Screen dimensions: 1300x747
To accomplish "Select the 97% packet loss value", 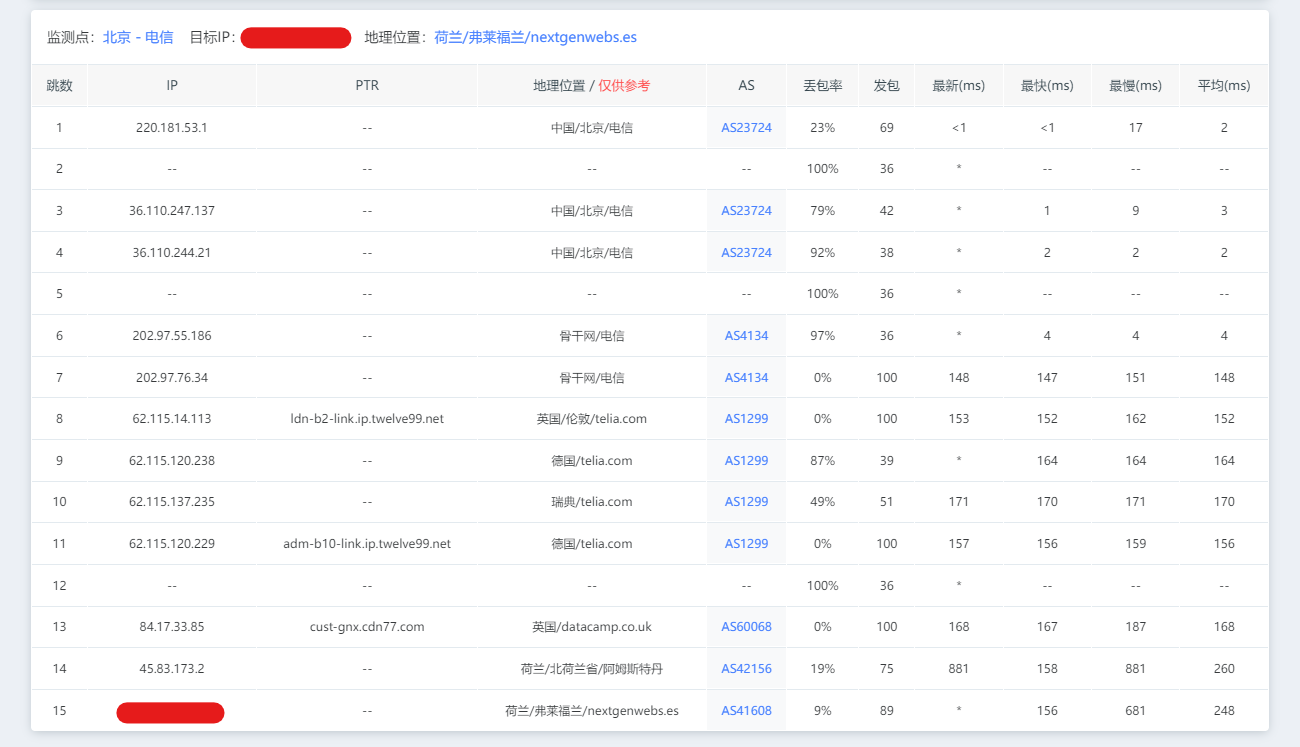I will pos(822,336).
